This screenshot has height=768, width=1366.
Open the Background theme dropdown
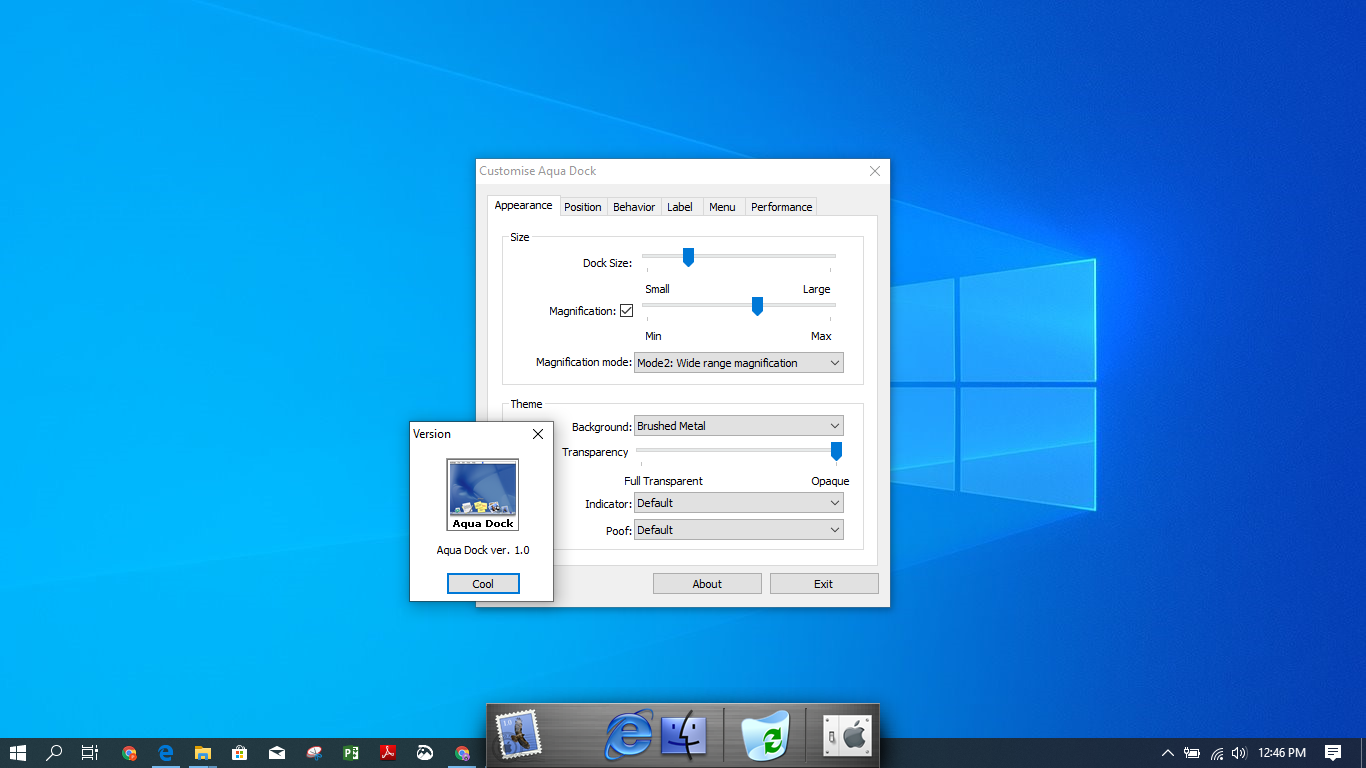coord(738,426)
